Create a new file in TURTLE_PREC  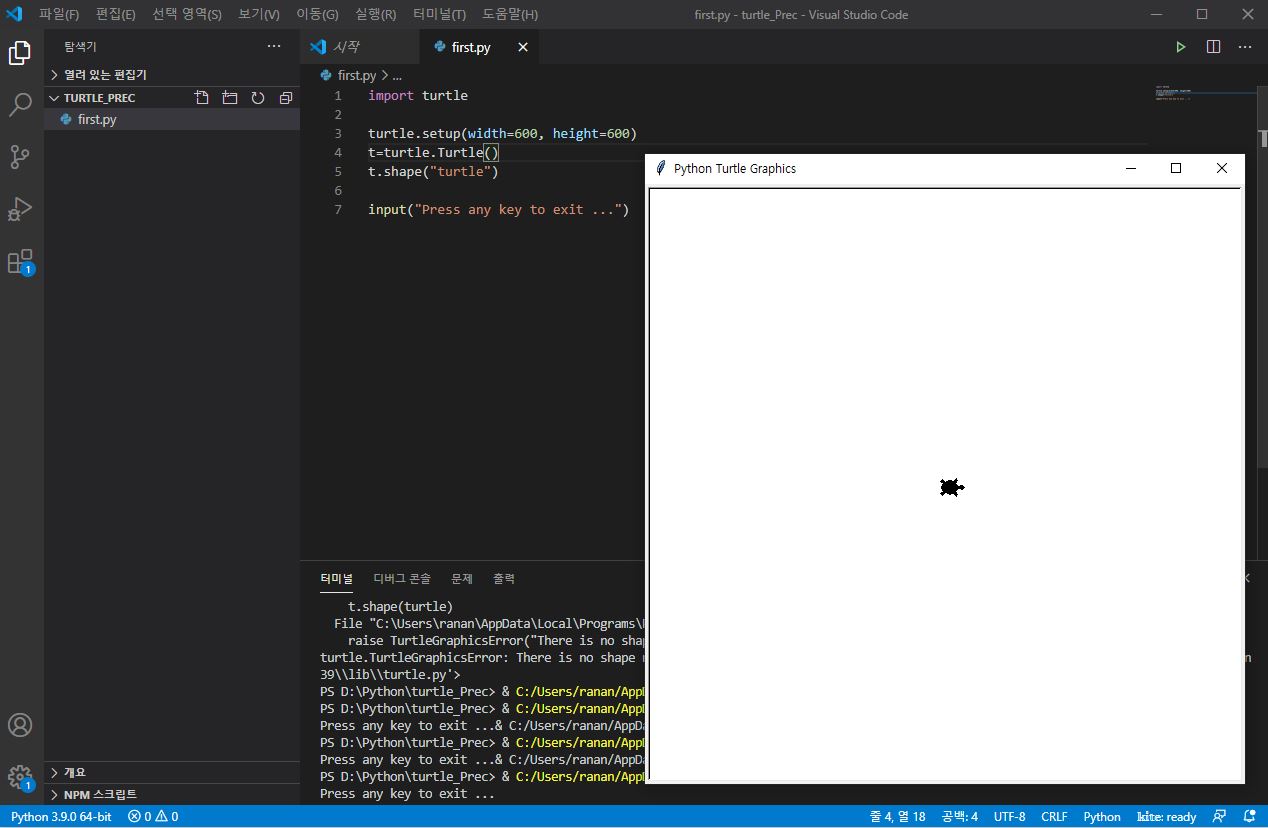pyautogui.click(x=202, y=98)
